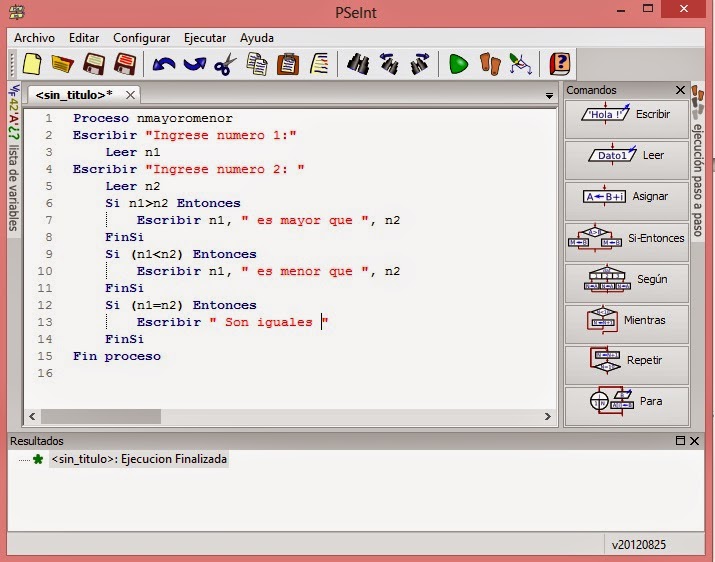Click the find previous binoculars icon

389,64
